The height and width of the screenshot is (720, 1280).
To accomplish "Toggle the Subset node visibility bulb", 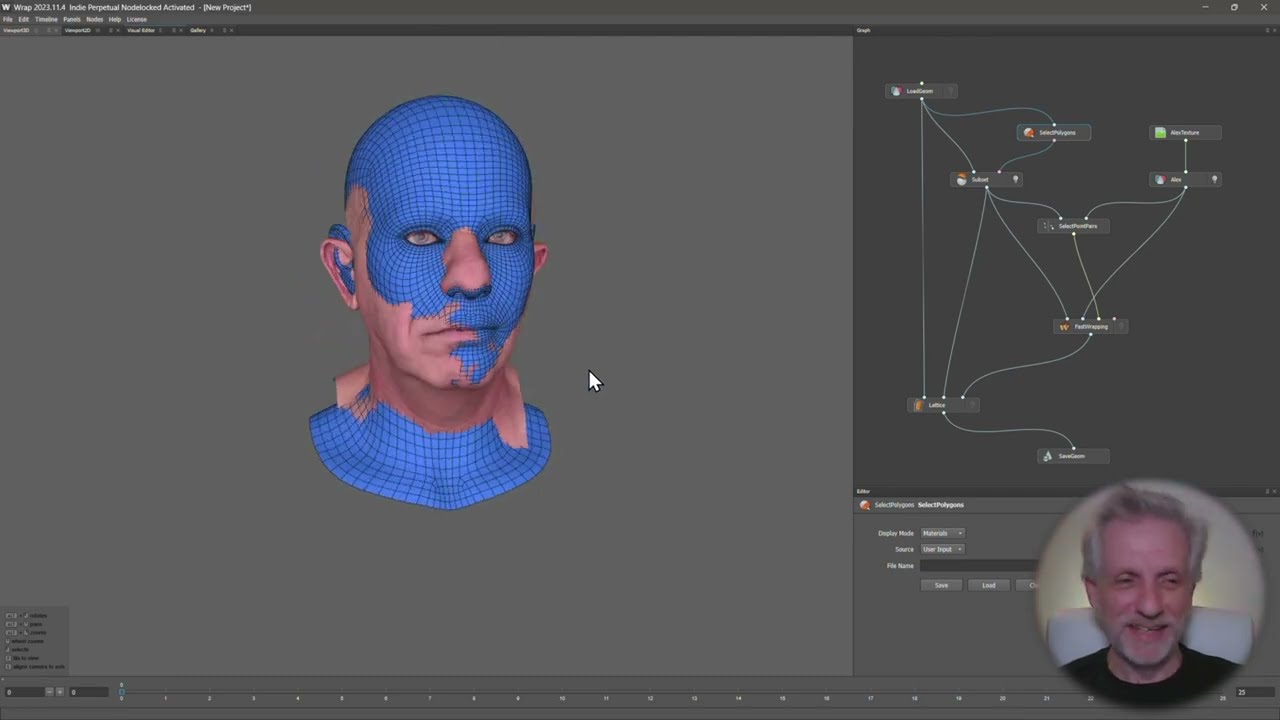I will tap(1015, 179).
